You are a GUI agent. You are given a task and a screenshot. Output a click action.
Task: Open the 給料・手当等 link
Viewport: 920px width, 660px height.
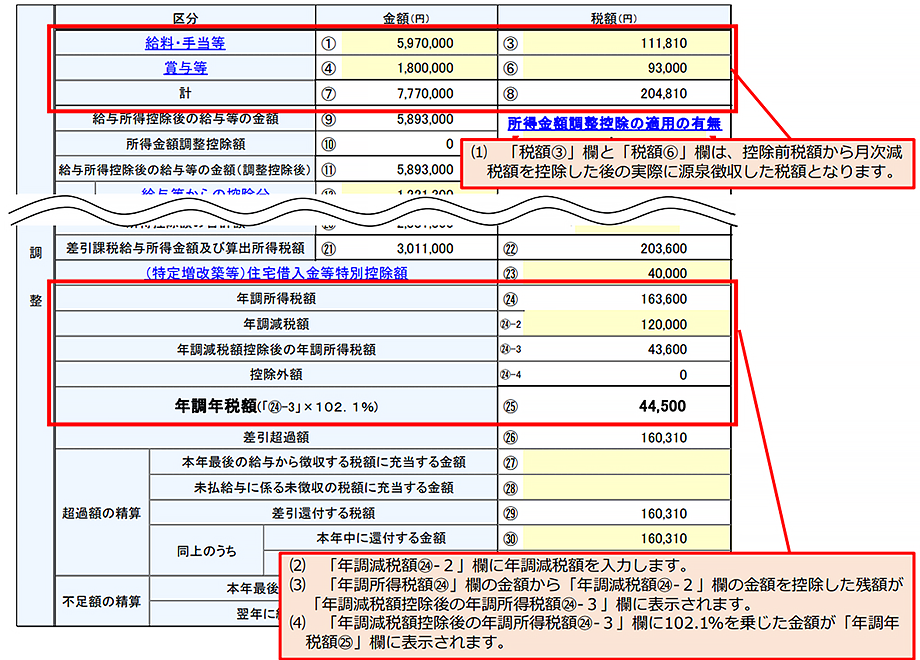pyautogui.click(x=185, y=44)
